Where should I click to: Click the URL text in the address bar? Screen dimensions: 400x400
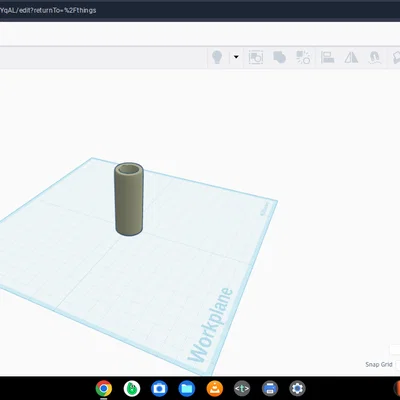(x=48, y=10)
